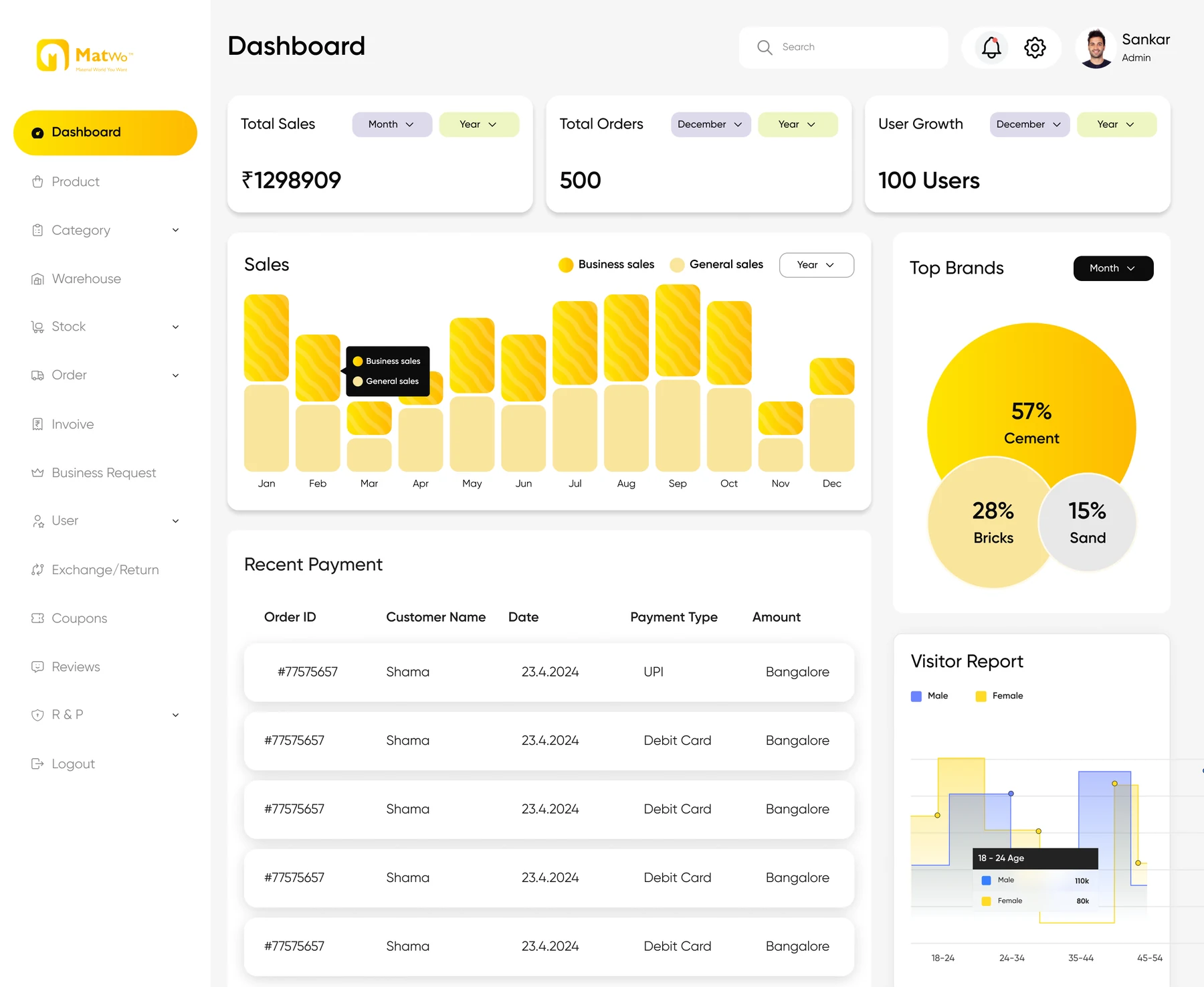Click the UPI payment row

point(549,672)
